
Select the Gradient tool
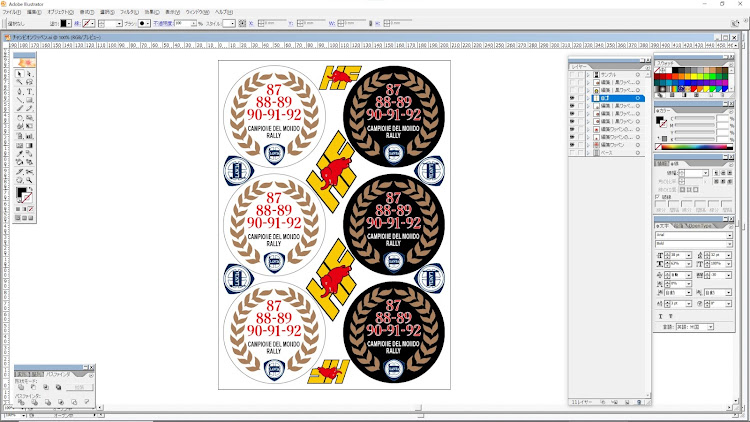(29, 145)
